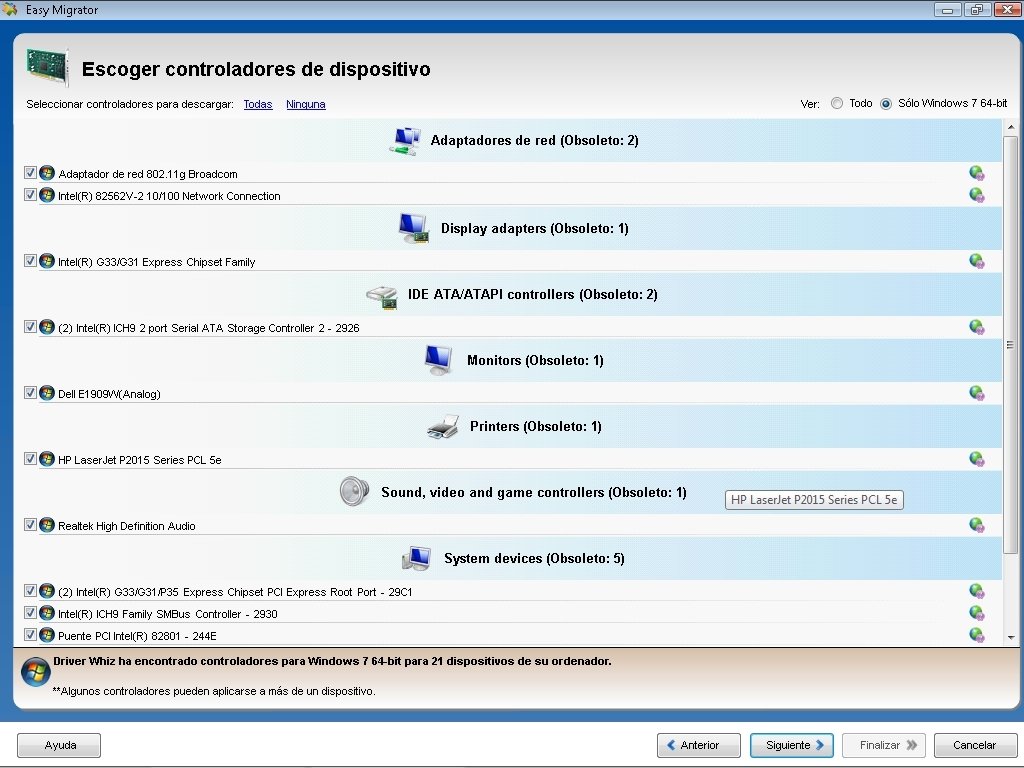Click 'Dell E1909W(Analog)' row text
Image resolution: width=1024 pixels, height=768 pixels.
pyautogui.click(x=109, y=394)
